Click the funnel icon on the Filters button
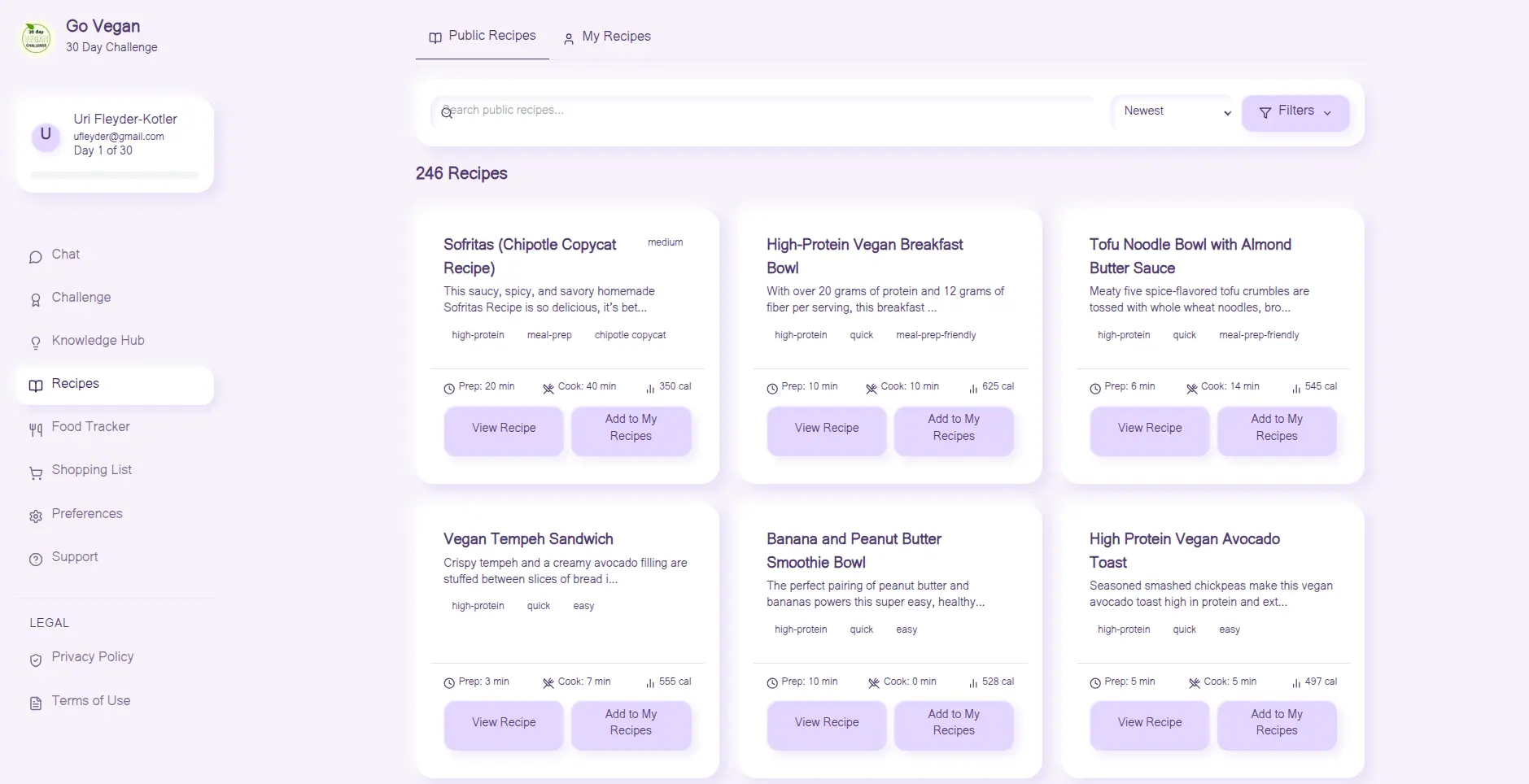 (x=1265, y=112)
